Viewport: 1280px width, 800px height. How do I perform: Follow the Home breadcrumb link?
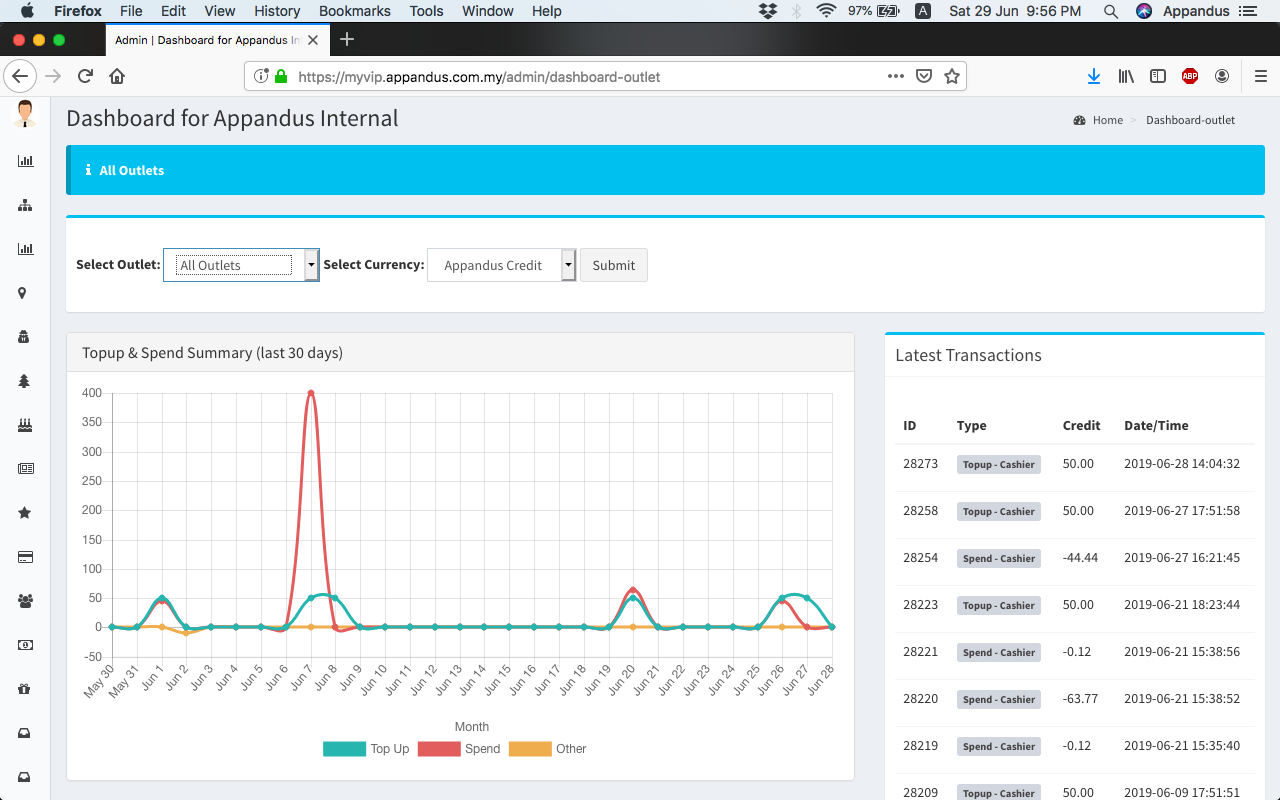coord(1107,120)
